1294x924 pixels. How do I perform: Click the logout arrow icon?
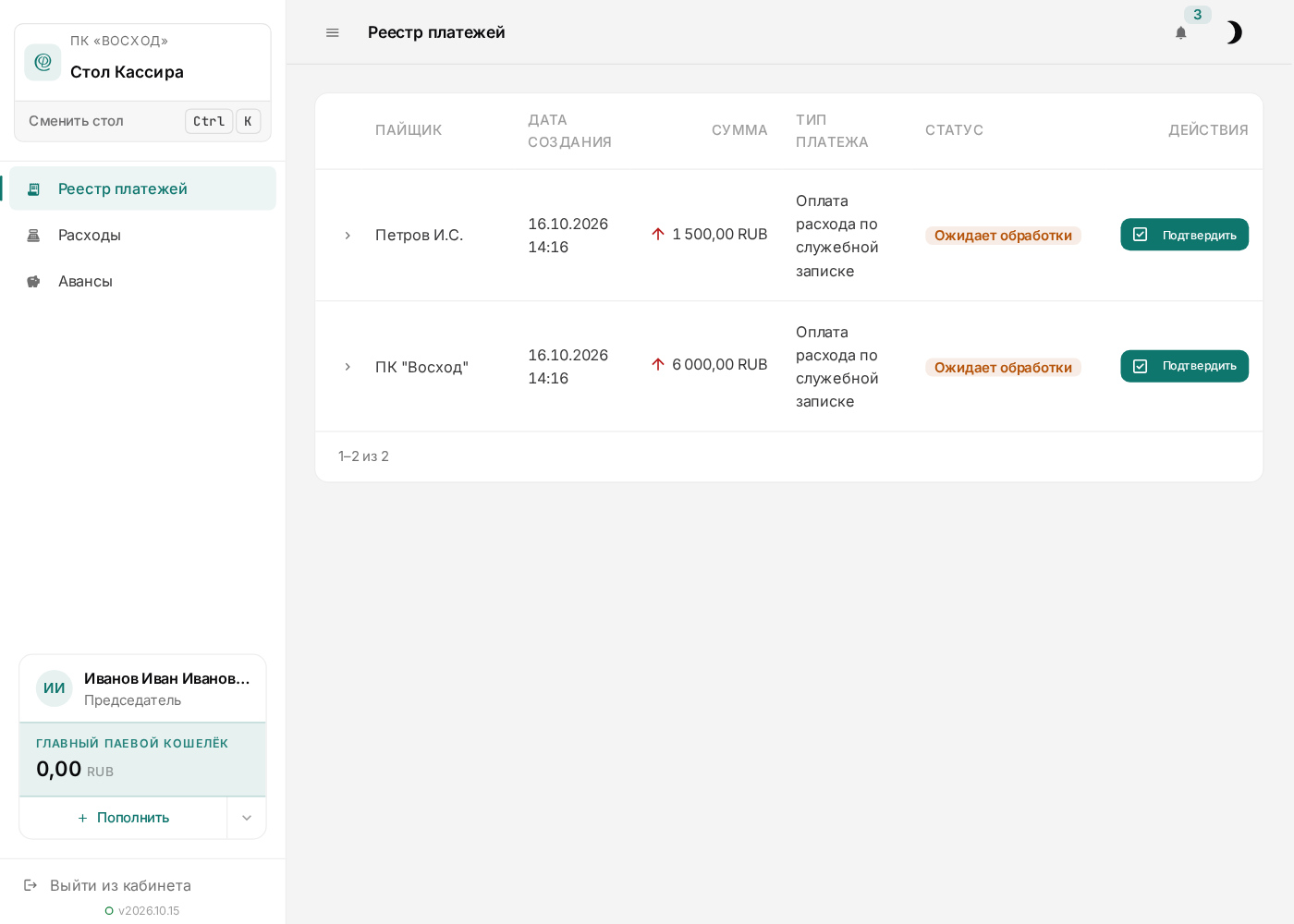[x=31, y=885]
